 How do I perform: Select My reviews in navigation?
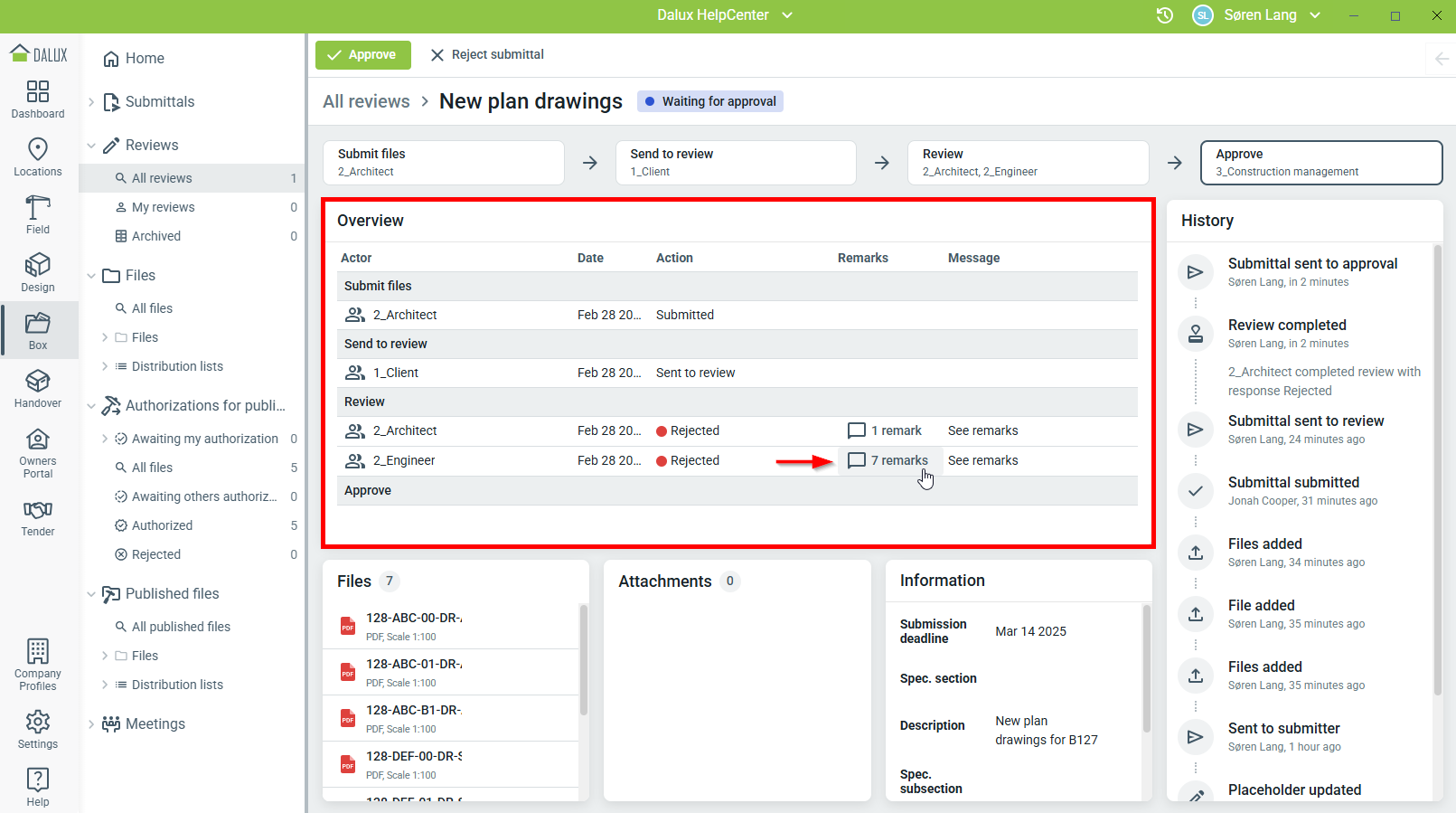pos(163,207)
